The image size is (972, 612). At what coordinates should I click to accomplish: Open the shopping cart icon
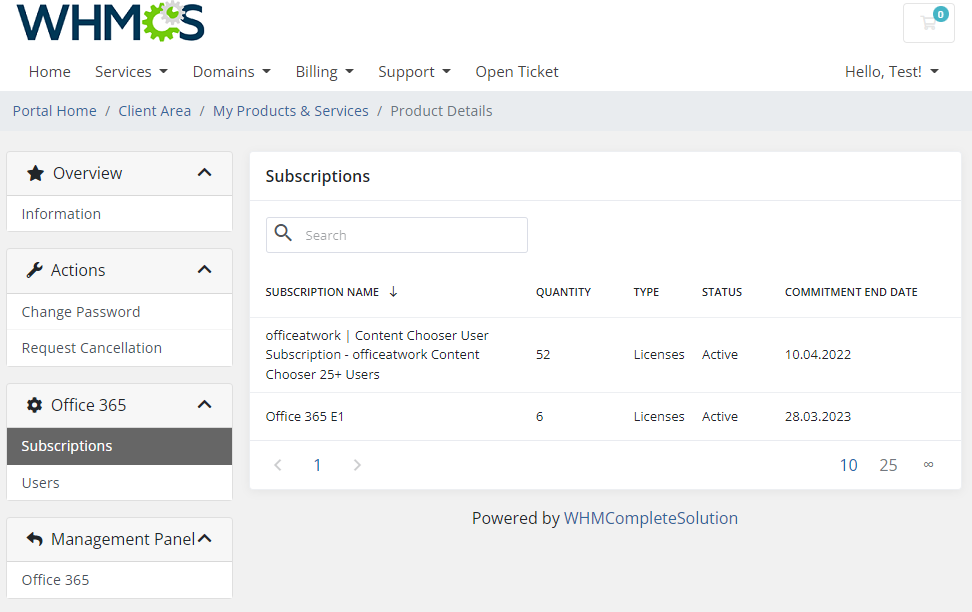[x=929, y=24]
